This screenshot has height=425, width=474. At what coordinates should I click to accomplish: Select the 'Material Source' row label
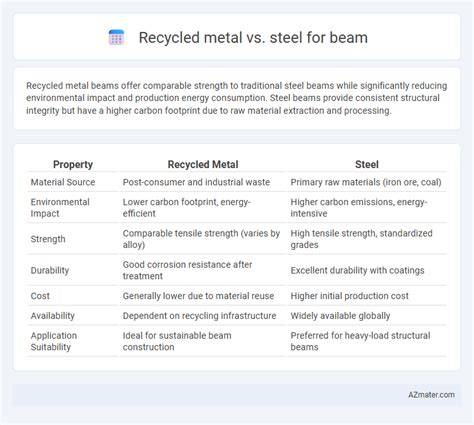tap(63, 182)
